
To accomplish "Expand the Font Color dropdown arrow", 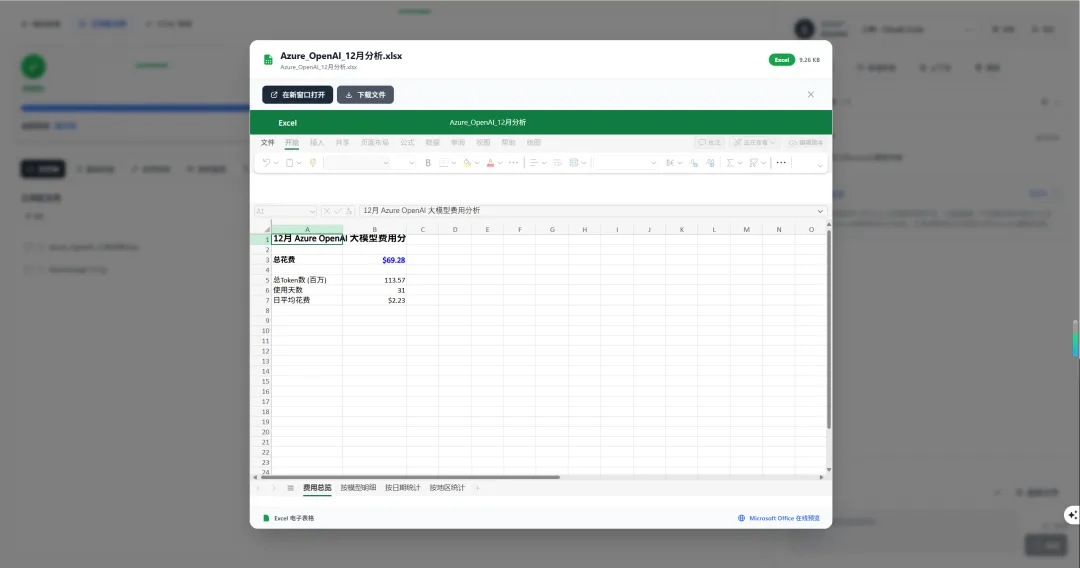I will pyautogui.click(x=500, y=163).
